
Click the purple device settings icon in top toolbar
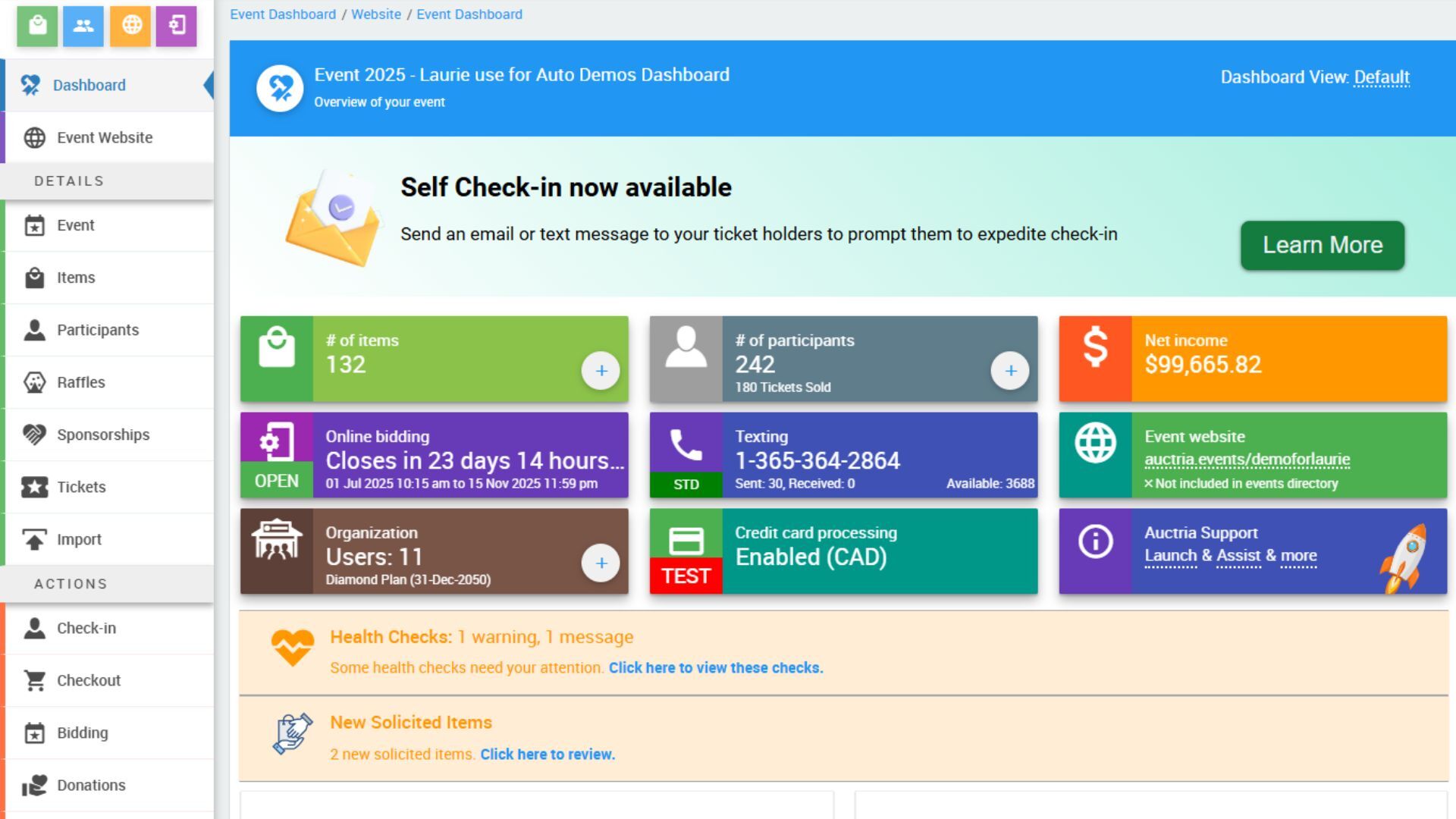point(176,27)
